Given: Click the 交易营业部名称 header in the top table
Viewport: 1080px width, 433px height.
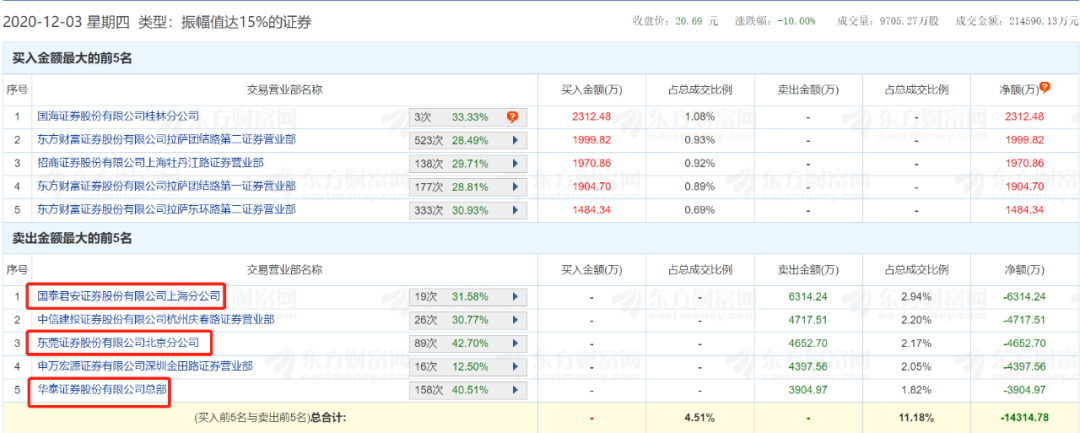Looking at the screenshot, I should click(x=285, y=89).
